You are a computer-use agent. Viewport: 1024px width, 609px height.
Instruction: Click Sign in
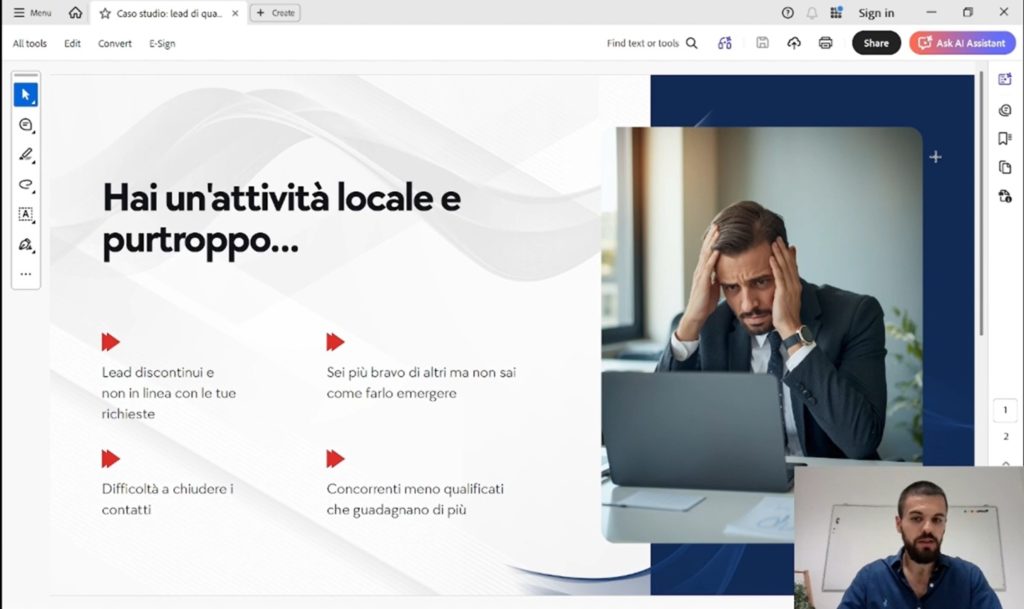pos(876,13)
